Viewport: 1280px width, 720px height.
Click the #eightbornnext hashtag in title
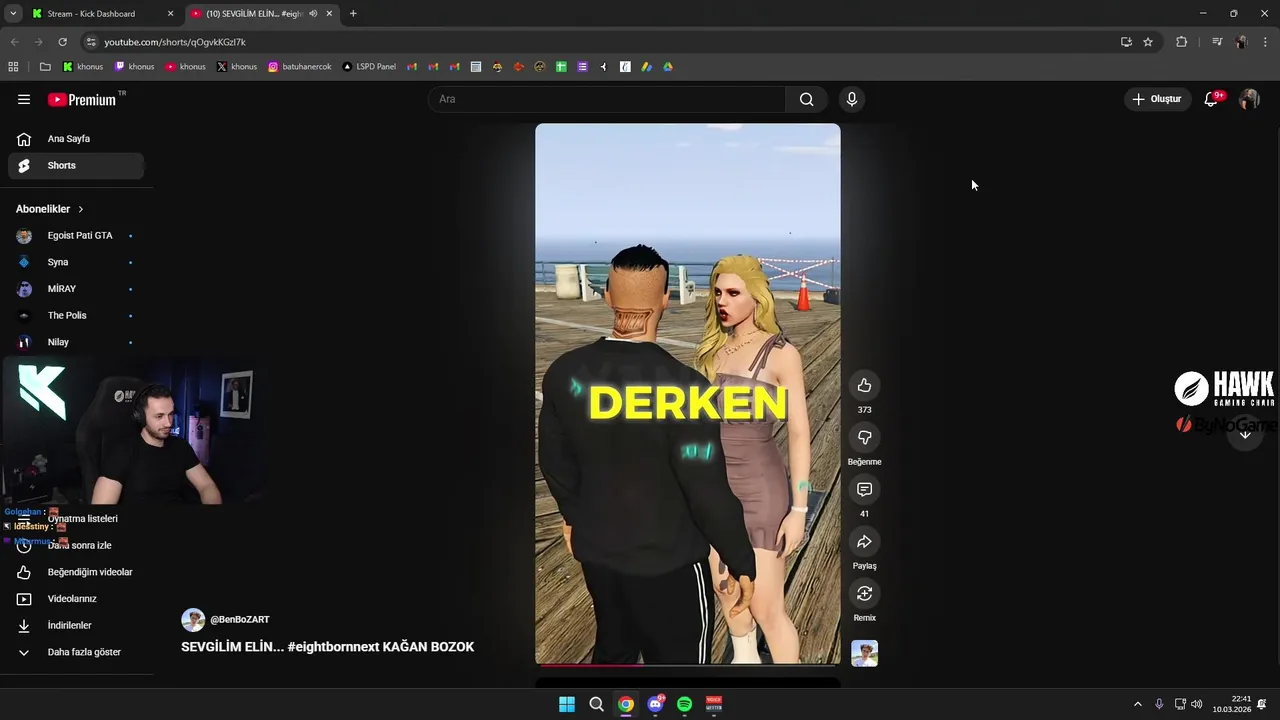tap(333, 647)
